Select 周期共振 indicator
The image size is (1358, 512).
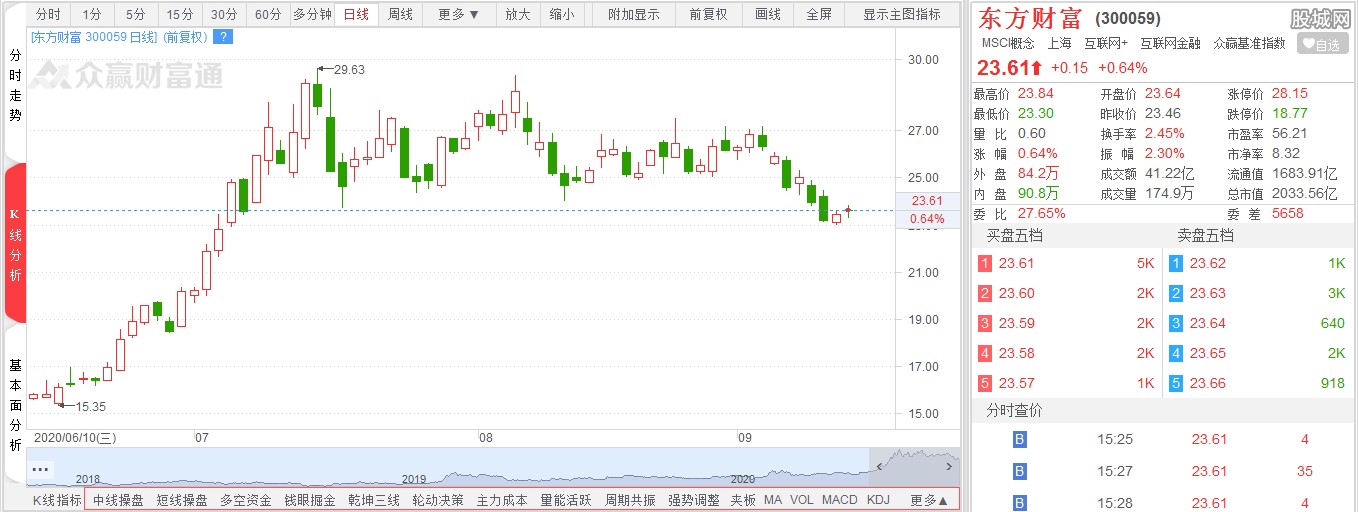[x=630, y=500]
